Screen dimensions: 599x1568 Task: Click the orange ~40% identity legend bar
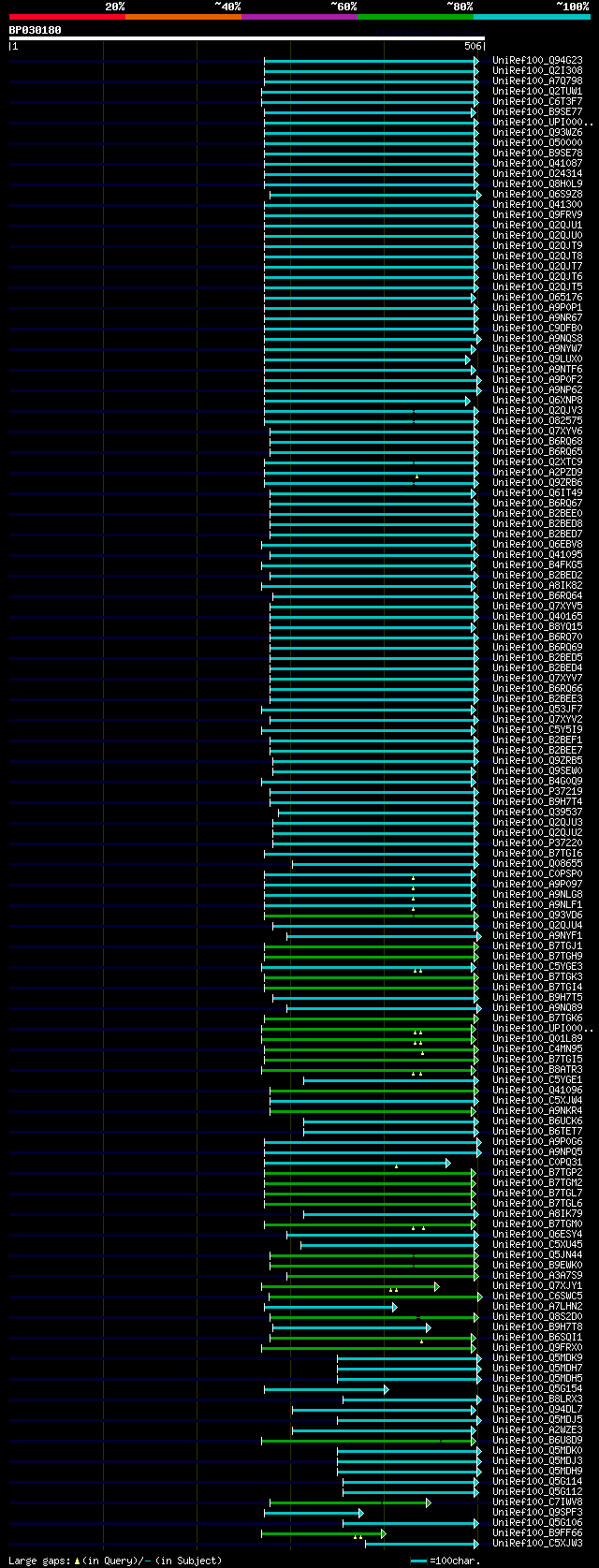pyautogui.click(x=183, y=17)
